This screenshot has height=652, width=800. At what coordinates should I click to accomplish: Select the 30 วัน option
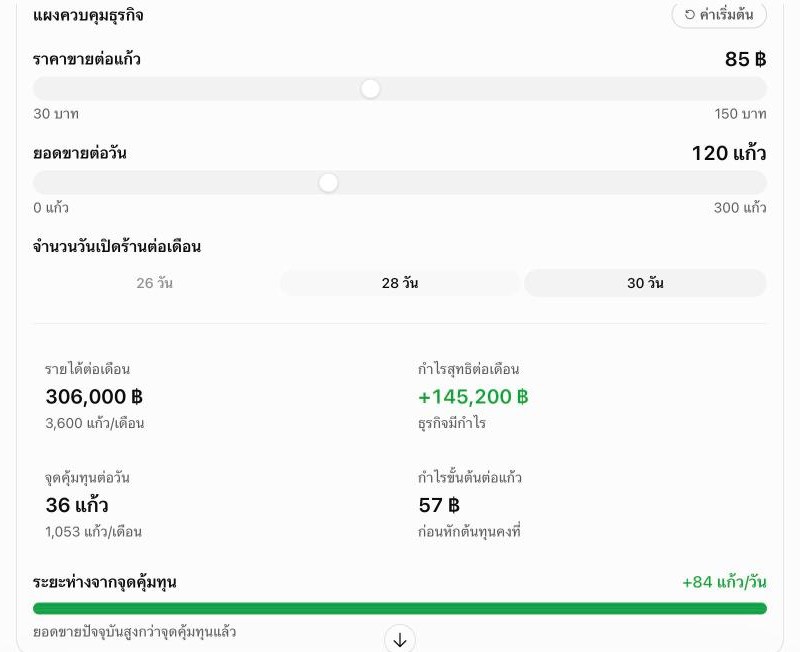(645, 283)
